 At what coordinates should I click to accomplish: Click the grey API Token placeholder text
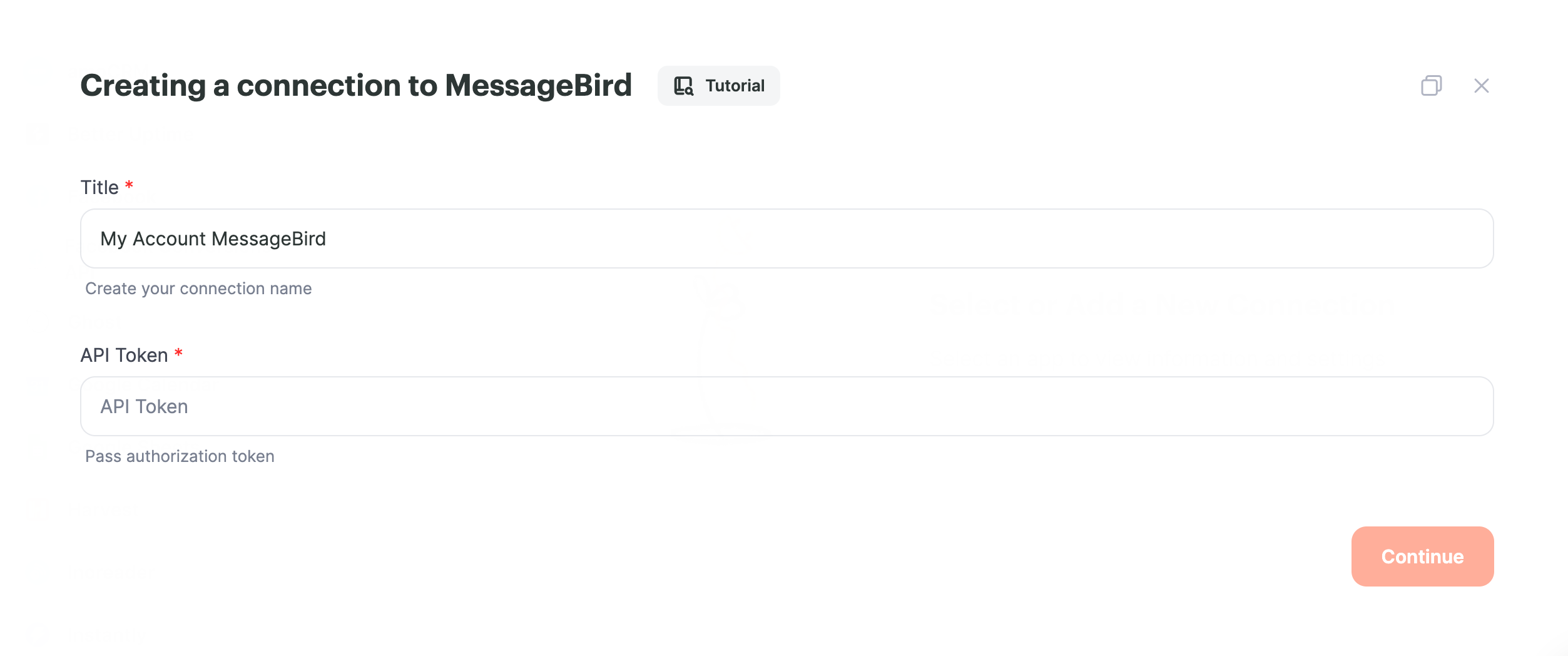coord(144,407)
